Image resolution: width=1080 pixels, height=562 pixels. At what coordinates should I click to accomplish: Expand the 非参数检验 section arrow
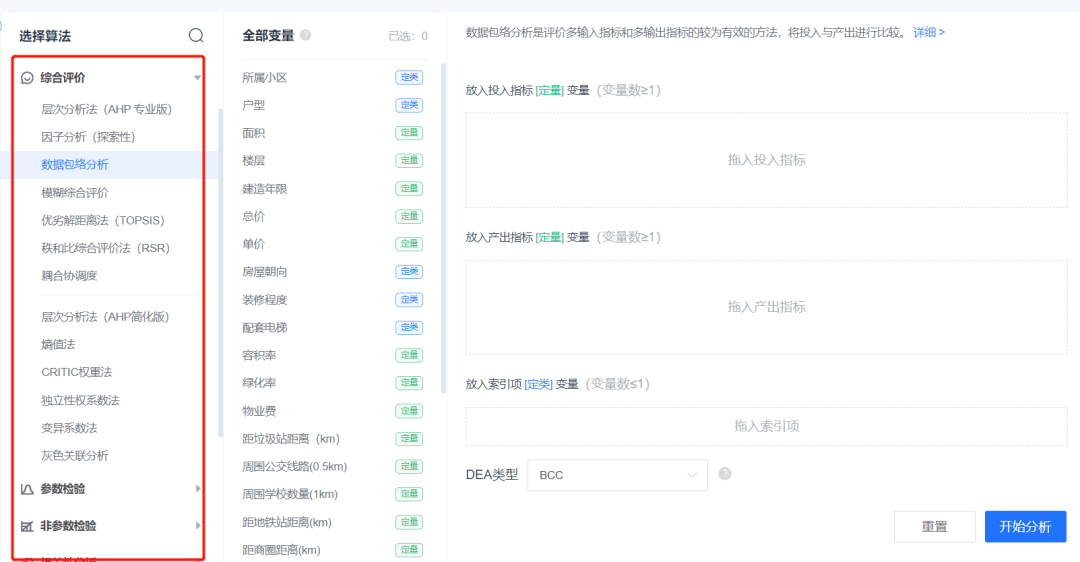tap(198, 525)
